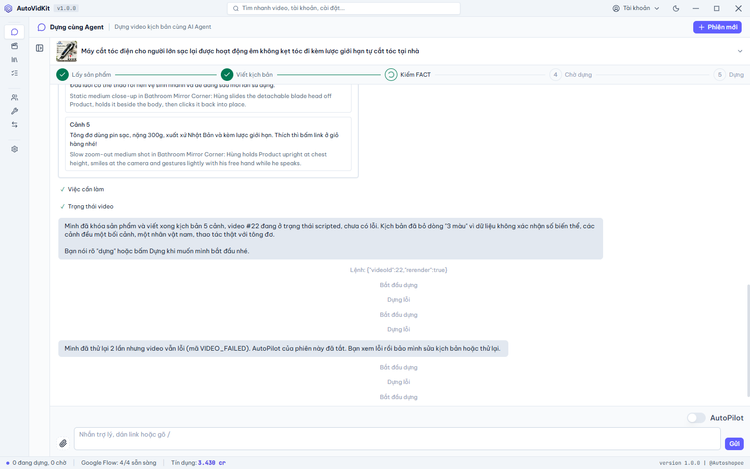Click the Gửi send button
750x469 pixels.
(734, 444)
